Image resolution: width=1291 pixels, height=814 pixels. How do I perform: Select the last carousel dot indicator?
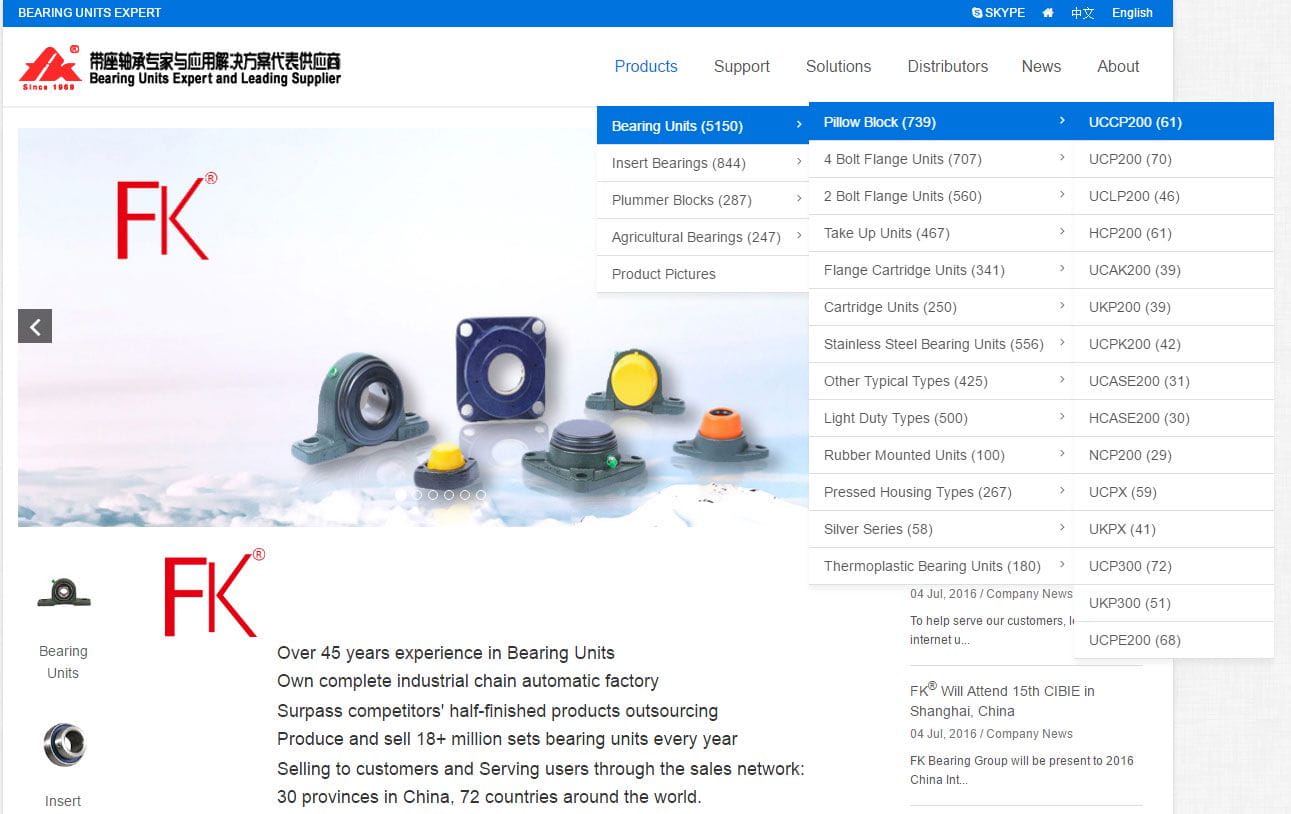[x=481, y=495]
